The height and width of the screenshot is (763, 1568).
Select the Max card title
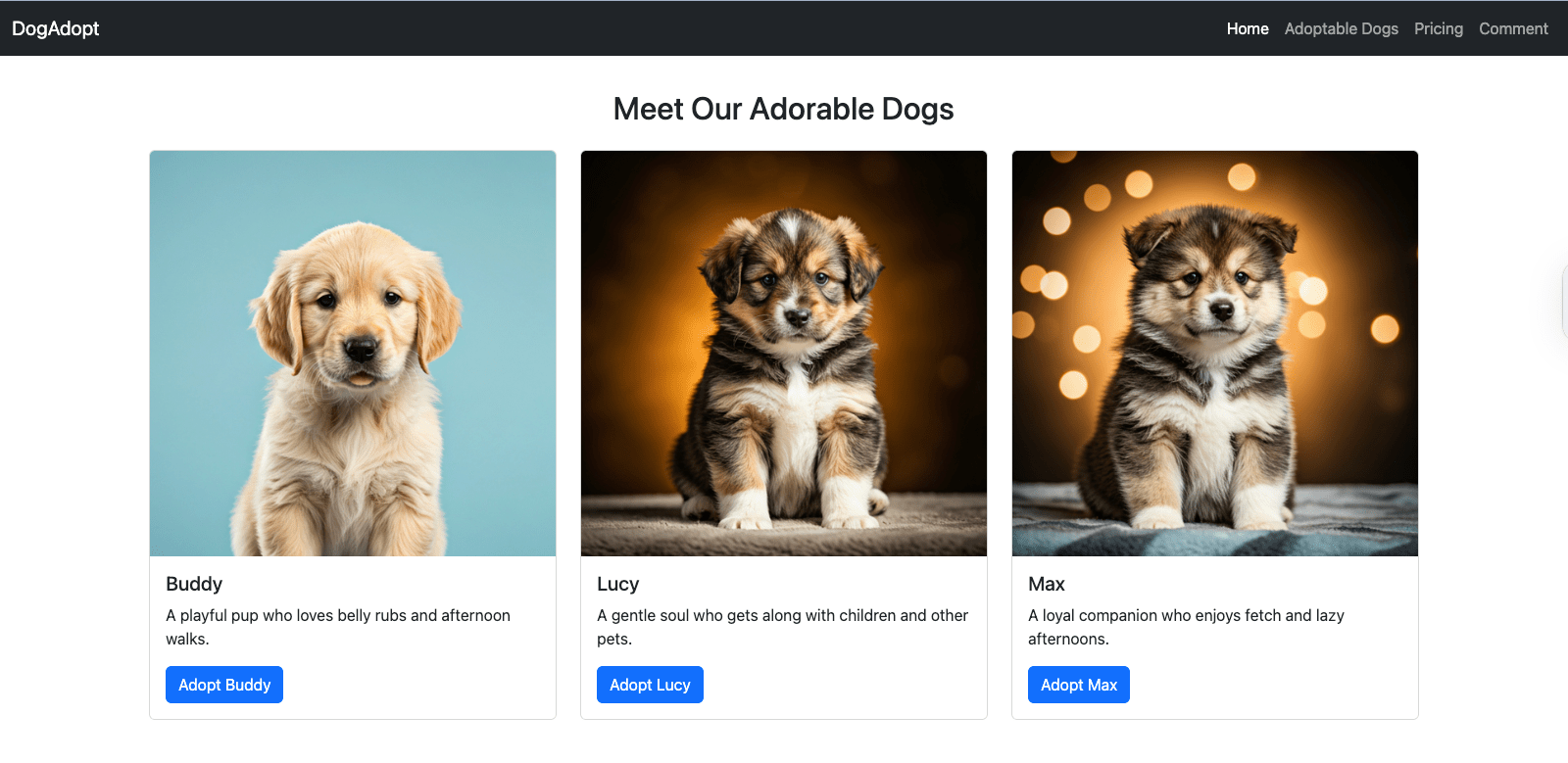1046,584
